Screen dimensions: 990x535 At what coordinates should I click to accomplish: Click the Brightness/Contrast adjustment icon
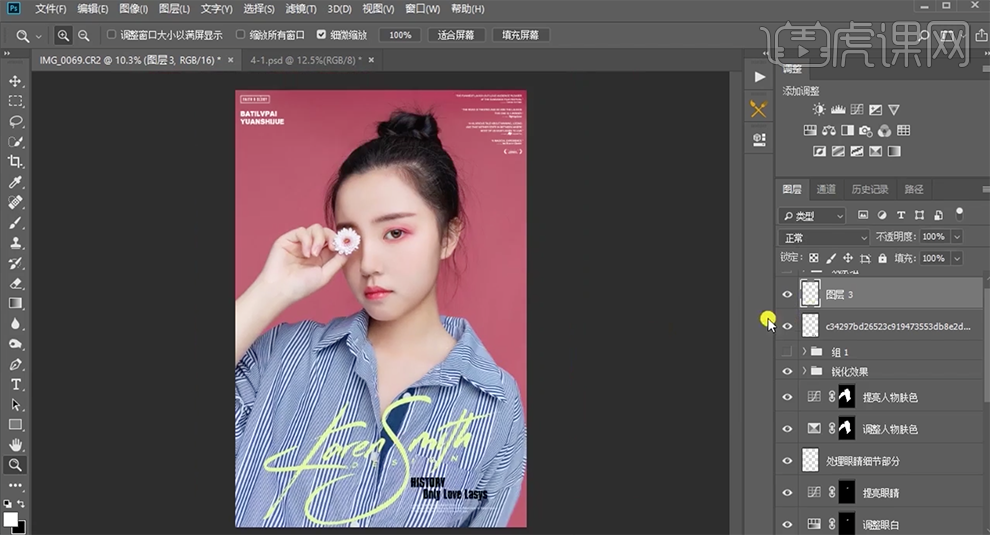819,110
